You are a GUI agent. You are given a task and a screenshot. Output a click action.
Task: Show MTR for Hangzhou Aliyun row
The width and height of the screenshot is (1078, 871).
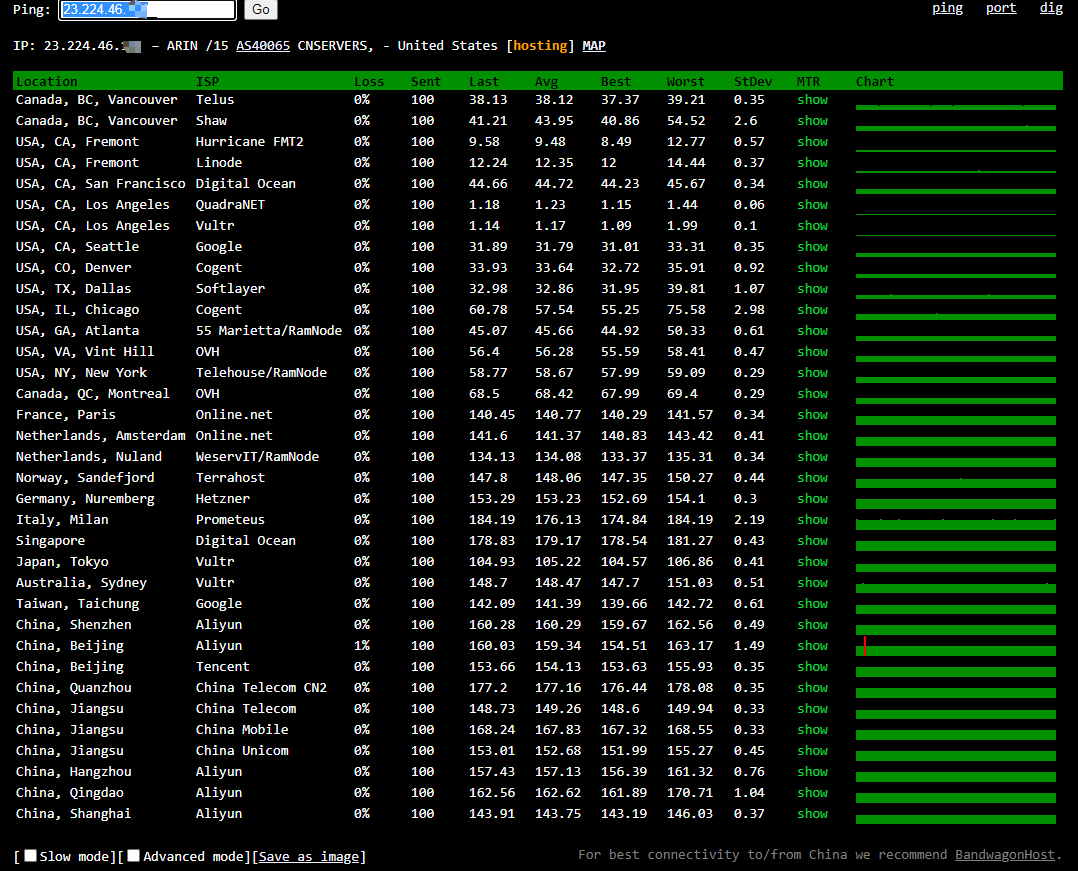tap(812, 771)
